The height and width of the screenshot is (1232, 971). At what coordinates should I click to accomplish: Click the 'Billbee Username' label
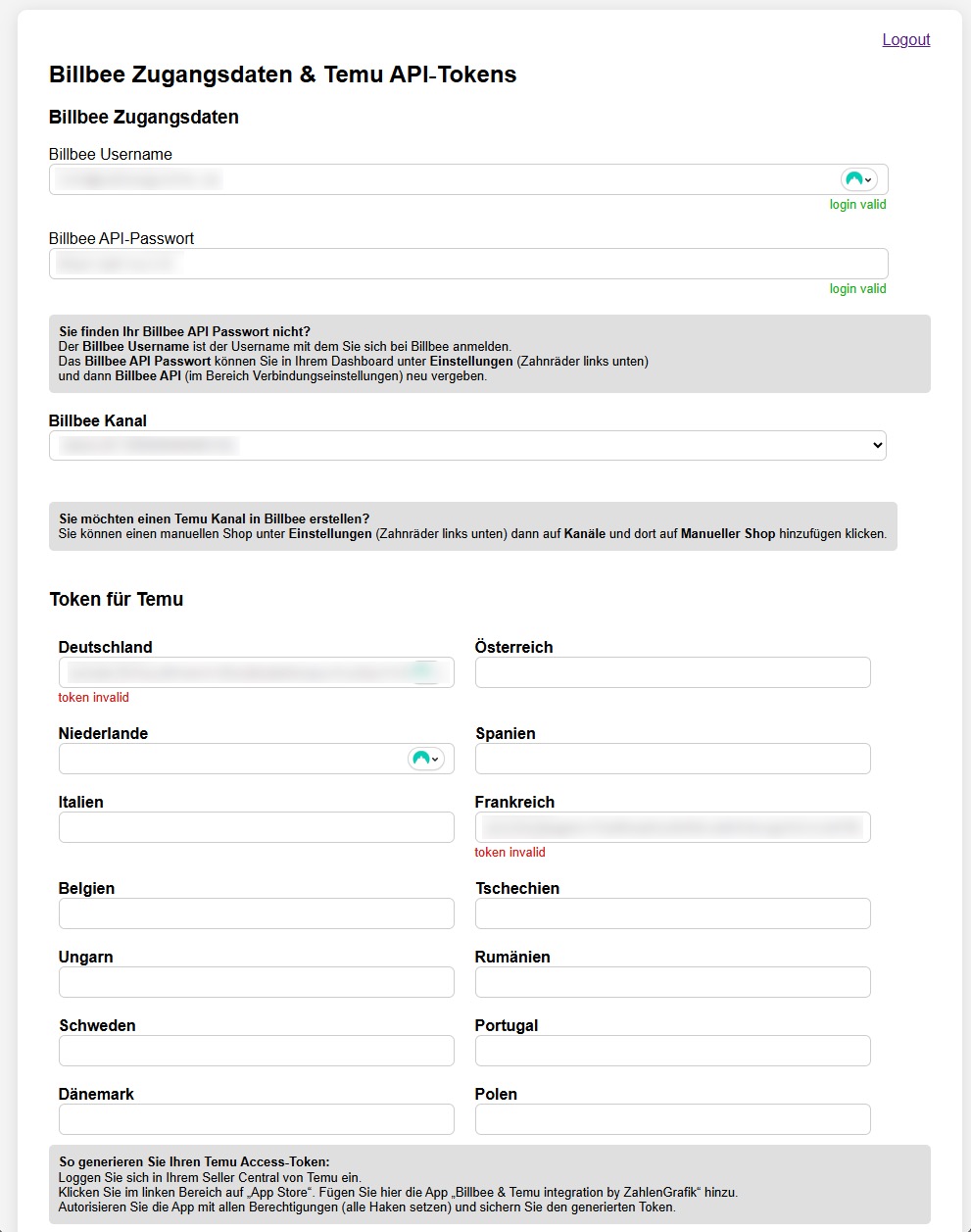pos(111,154)
